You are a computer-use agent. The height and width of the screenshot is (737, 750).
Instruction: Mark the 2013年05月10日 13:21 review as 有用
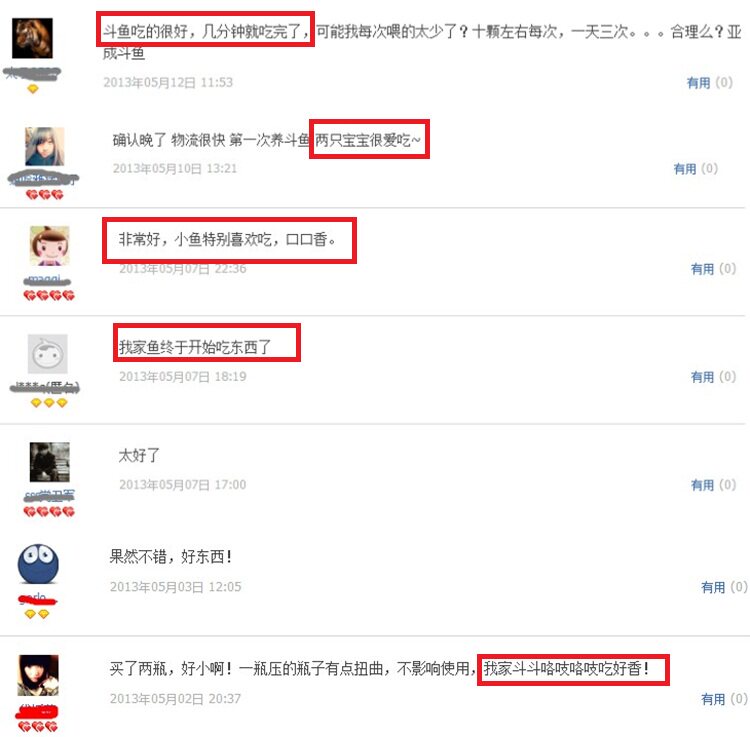click(684, 169)
